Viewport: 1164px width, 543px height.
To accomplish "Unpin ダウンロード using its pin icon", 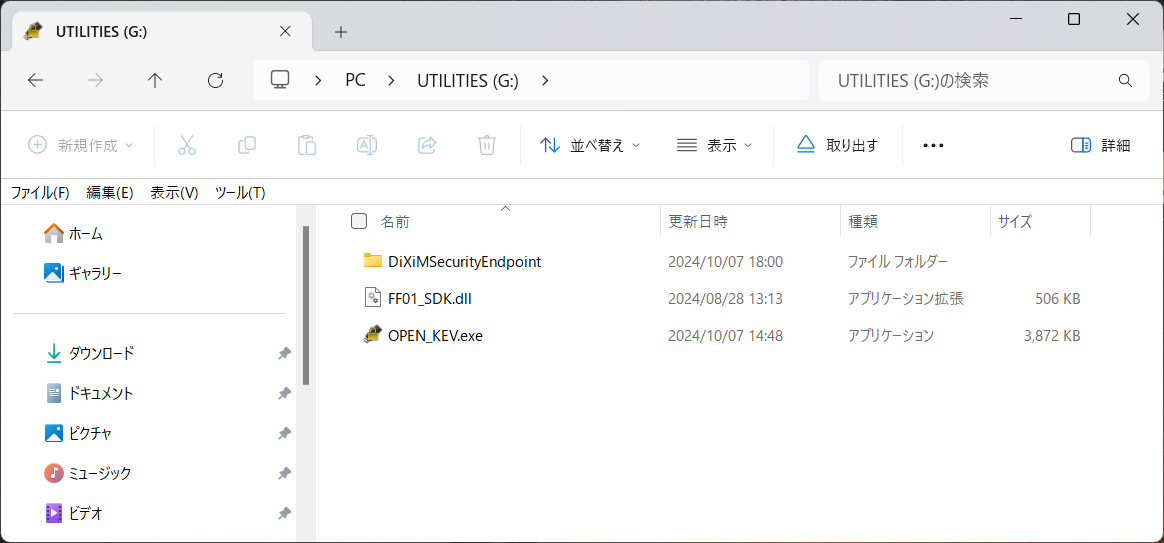I will [284, 354].
